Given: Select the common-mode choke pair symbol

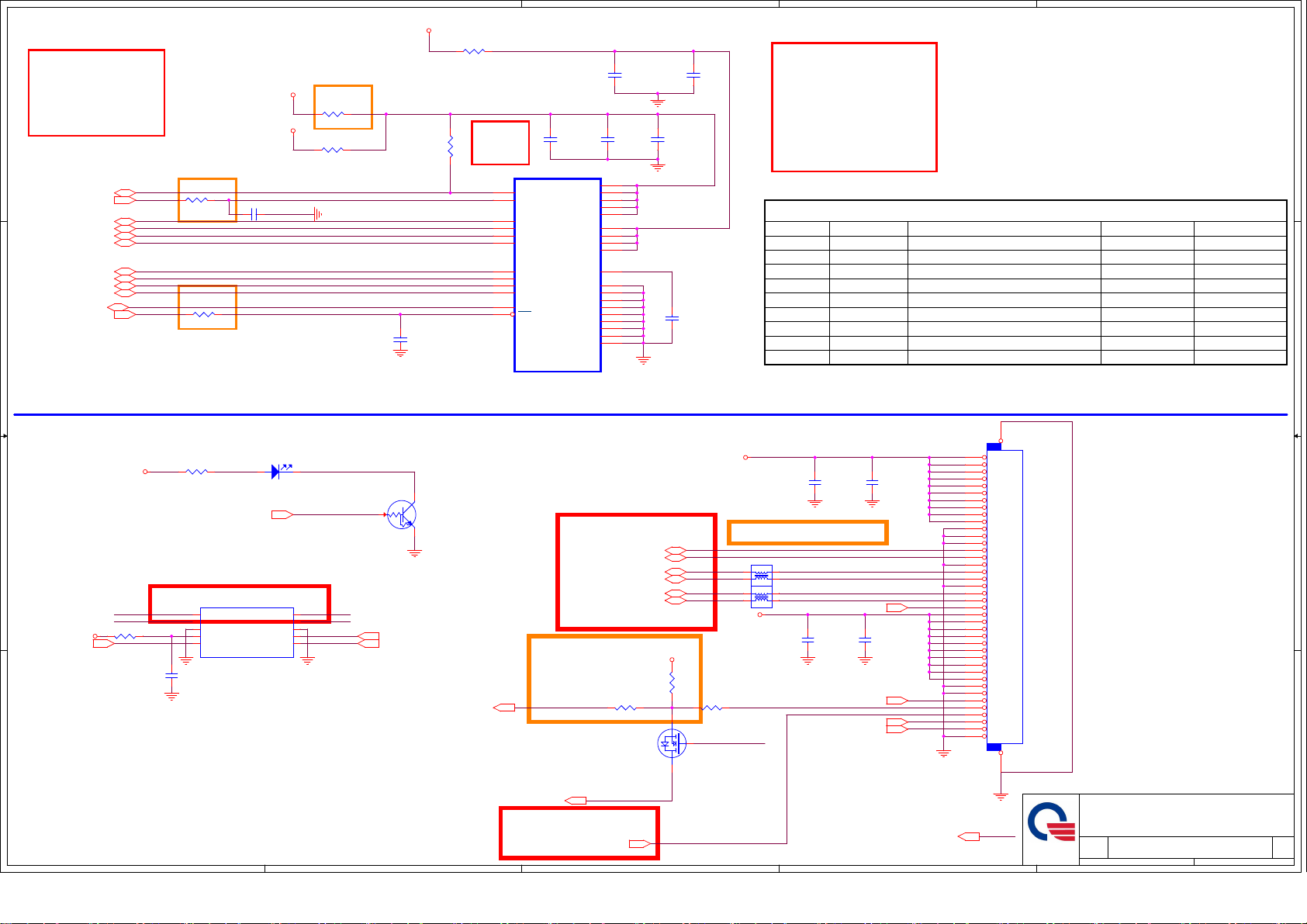Looking at the screenshot, I should pyautogui.click(x=762, y=587).
